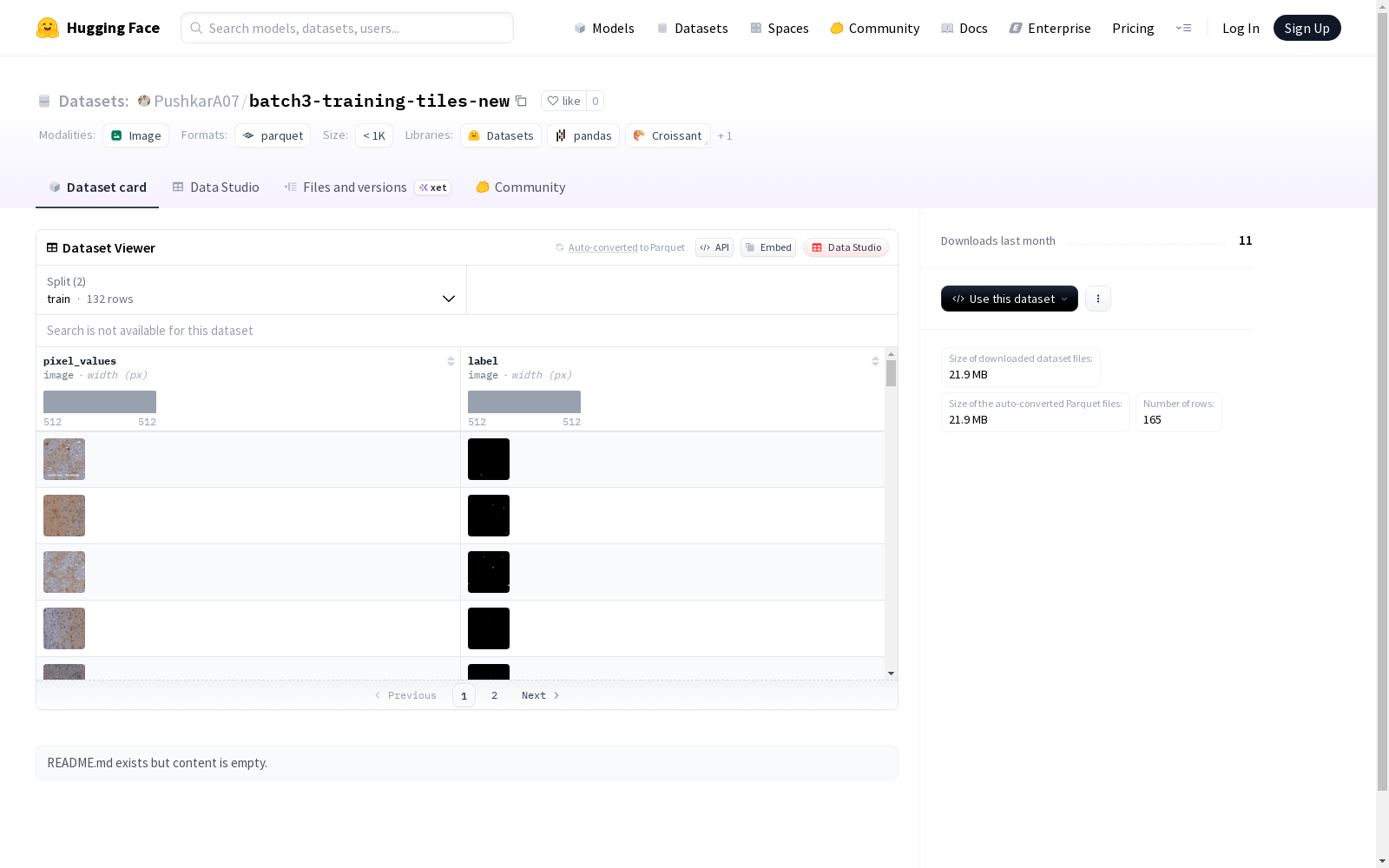Open fourth row label mask thumbnail

[489, 628]
